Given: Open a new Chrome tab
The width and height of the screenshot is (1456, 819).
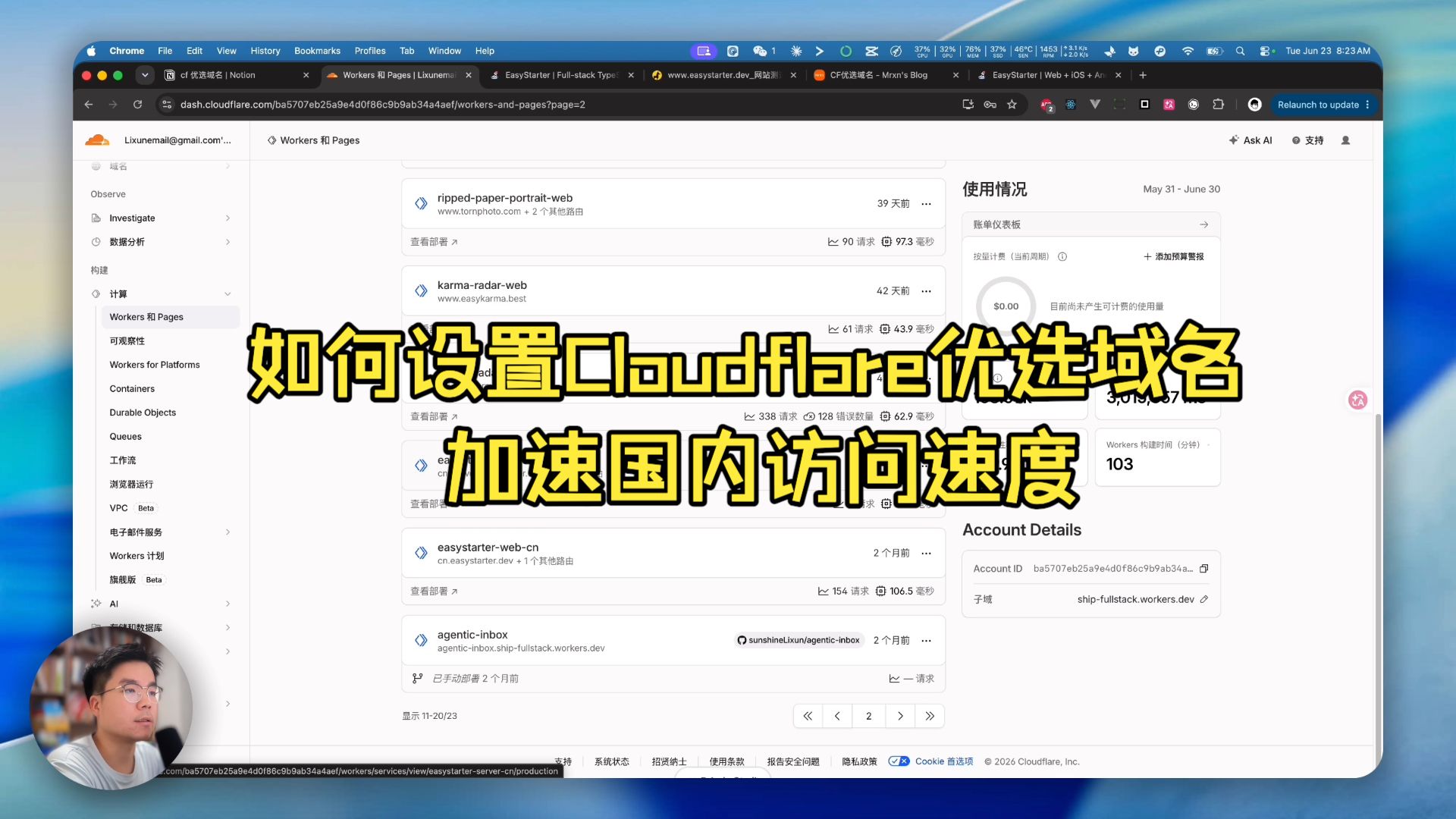Looking at the screenshot, I should click(1143, 75).
